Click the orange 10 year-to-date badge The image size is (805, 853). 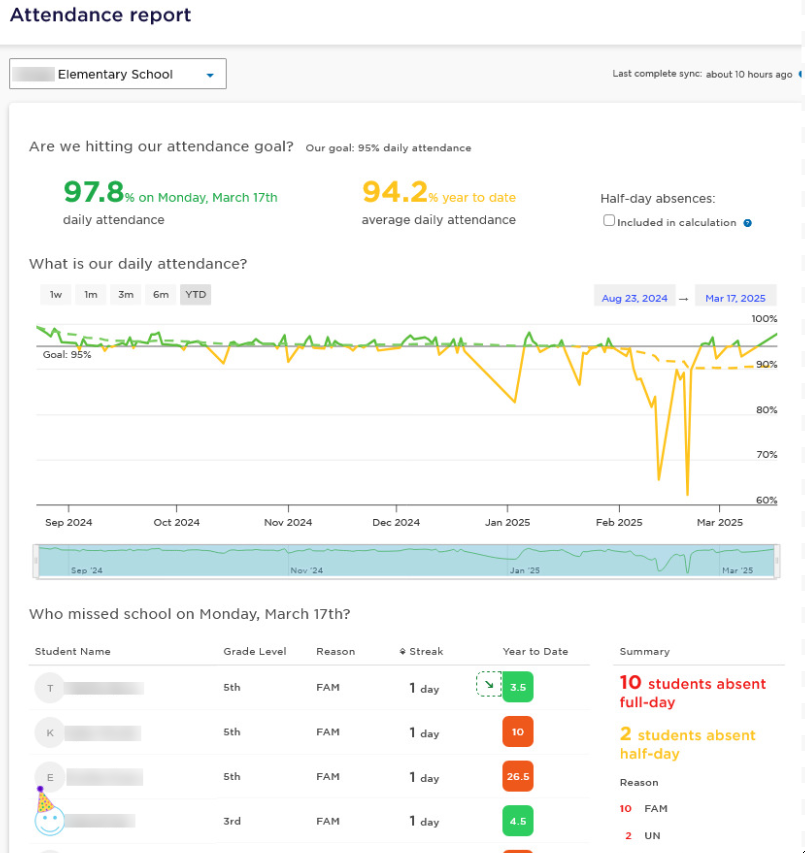click(x=517, y=732)
